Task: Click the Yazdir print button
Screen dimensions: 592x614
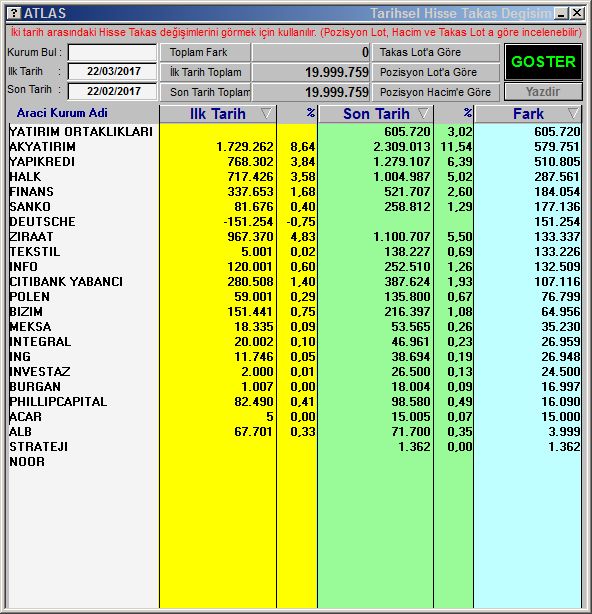Action: point(543,92)
